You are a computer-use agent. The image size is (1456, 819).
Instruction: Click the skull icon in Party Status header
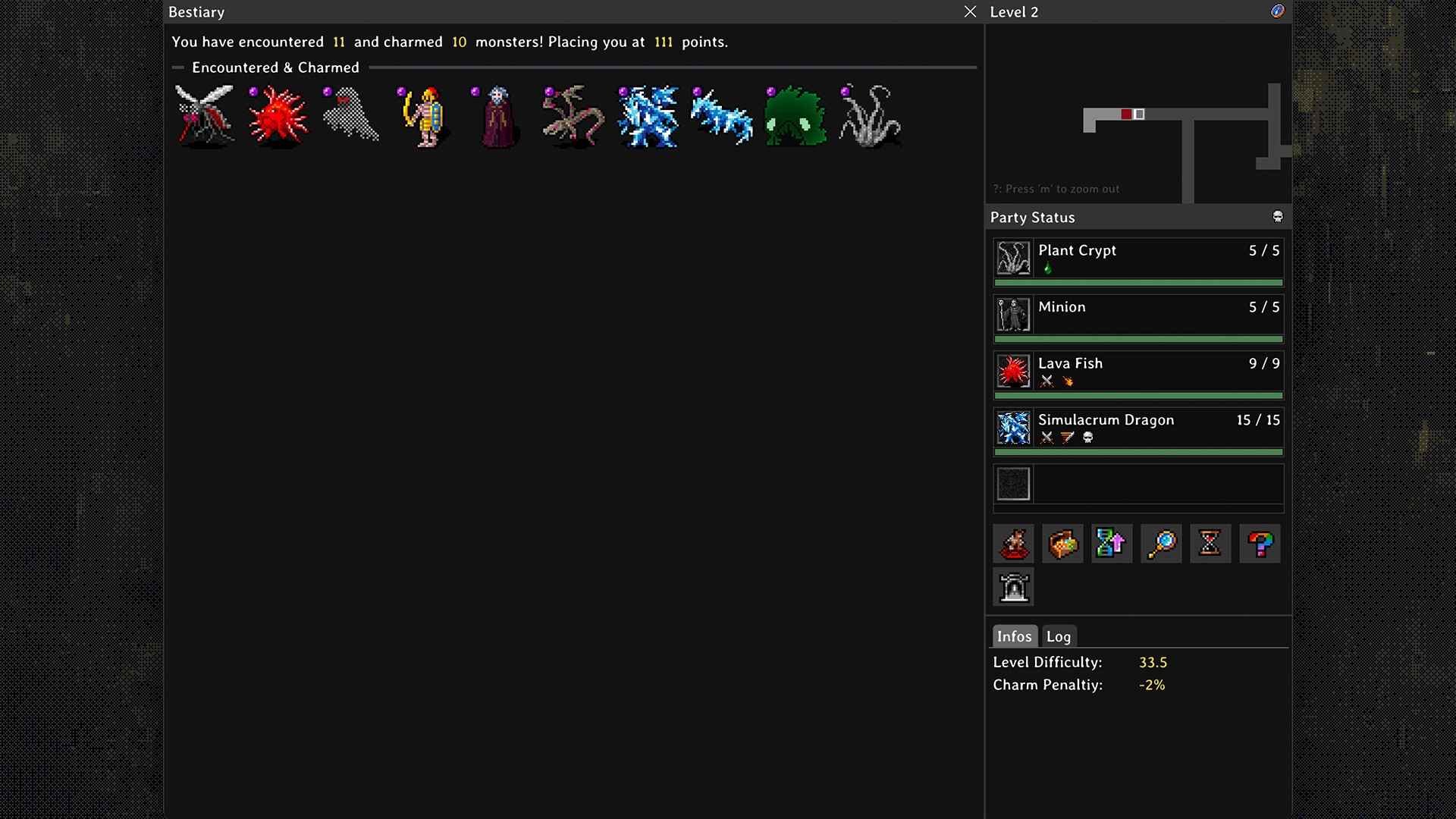(1278, 217)
